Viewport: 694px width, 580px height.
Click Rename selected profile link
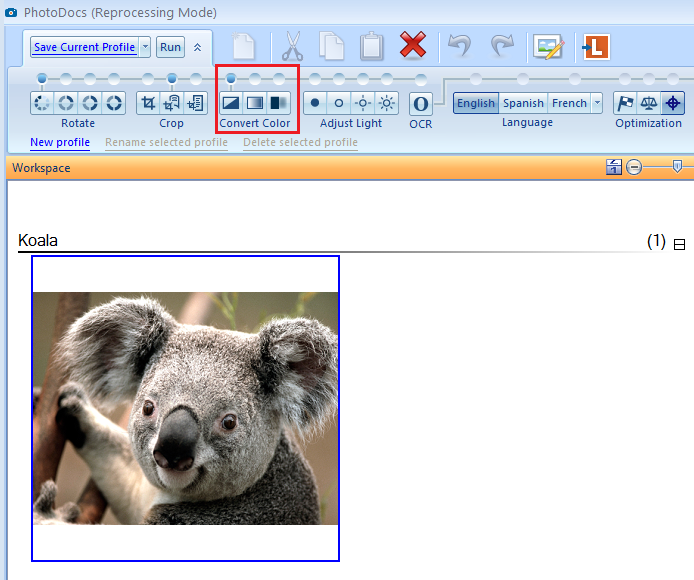point(166,142)
